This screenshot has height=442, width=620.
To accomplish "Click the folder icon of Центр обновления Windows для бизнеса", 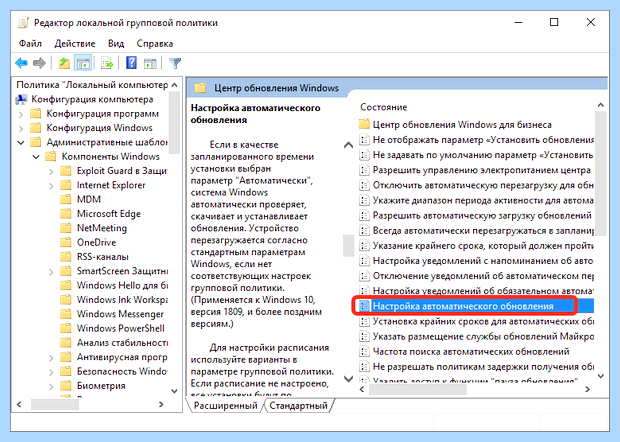I will pyautogui.click(x=364, y=124).
